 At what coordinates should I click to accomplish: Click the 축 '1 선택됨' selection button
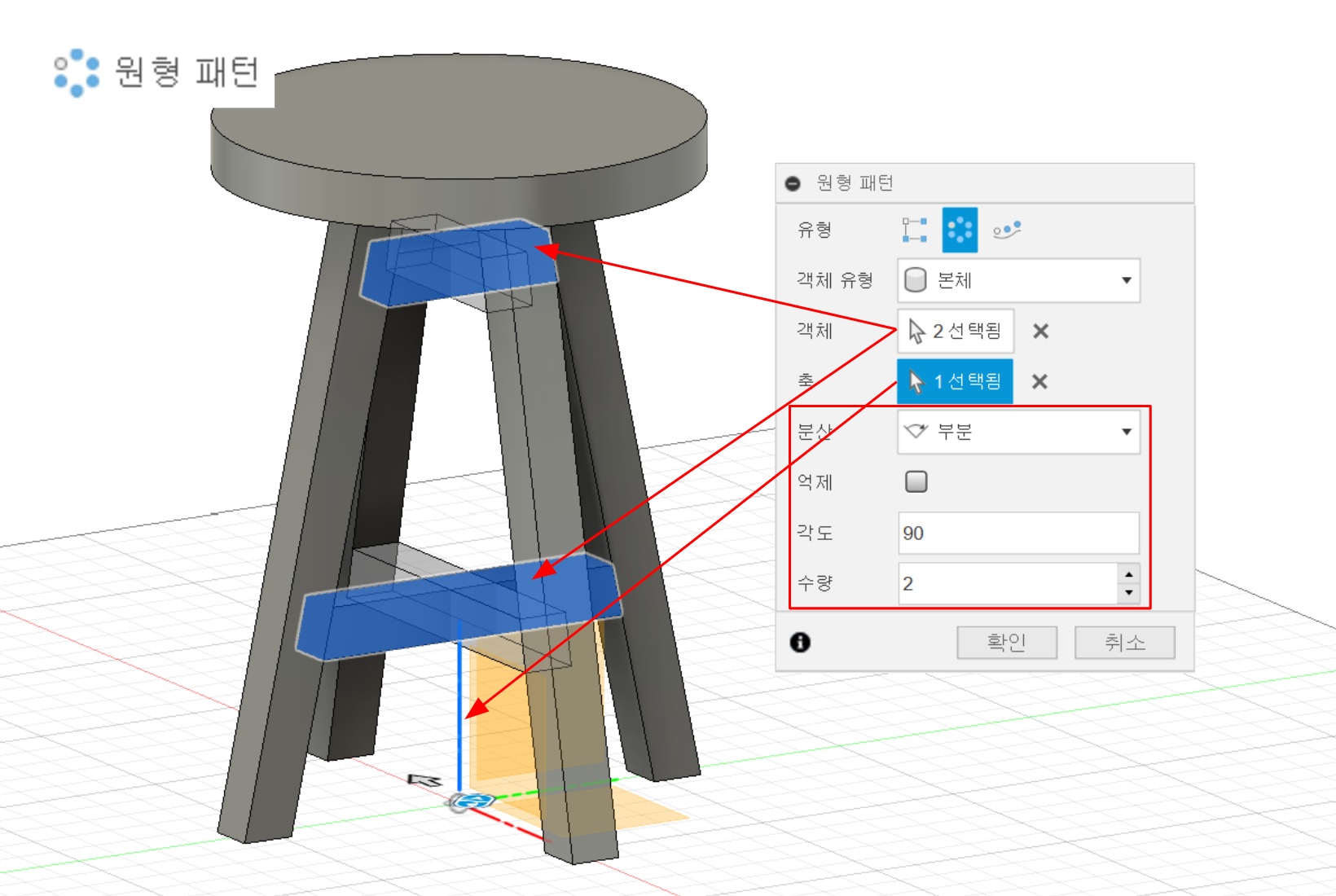(x=955, y=381)
